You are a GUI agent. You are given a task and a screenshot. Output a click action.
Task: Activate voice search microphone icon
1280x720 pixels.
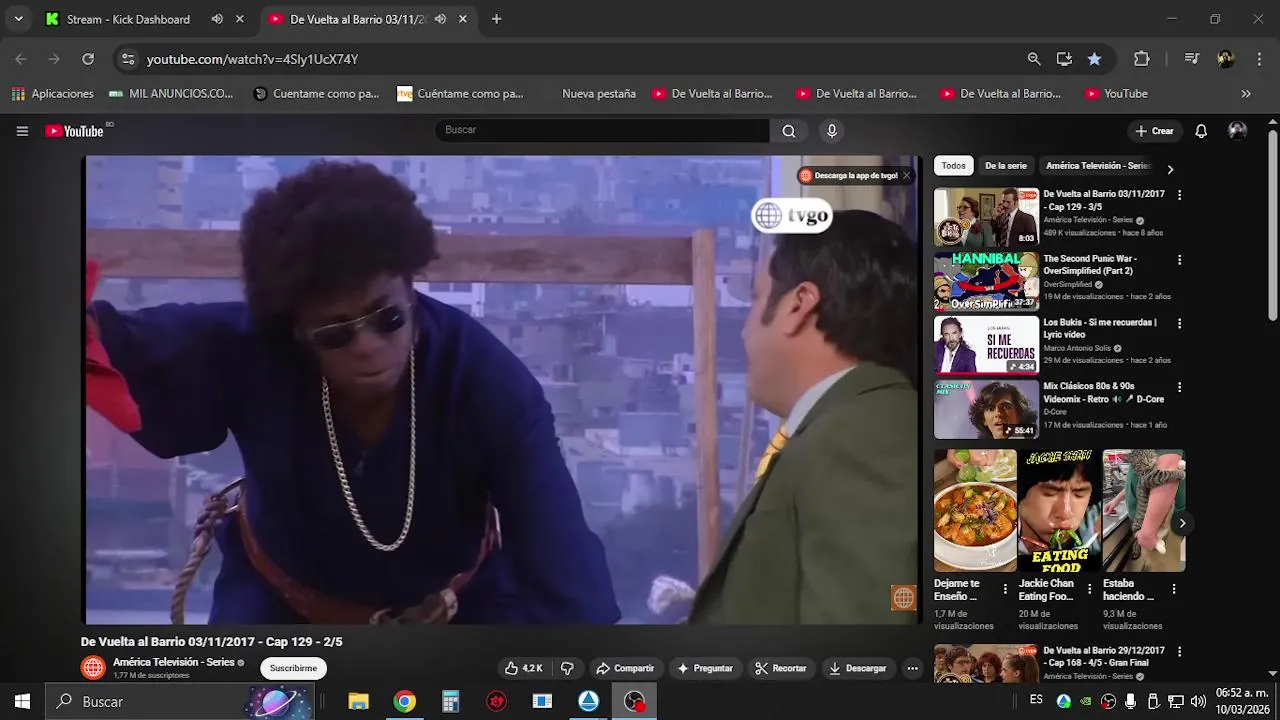pos(831,131)
